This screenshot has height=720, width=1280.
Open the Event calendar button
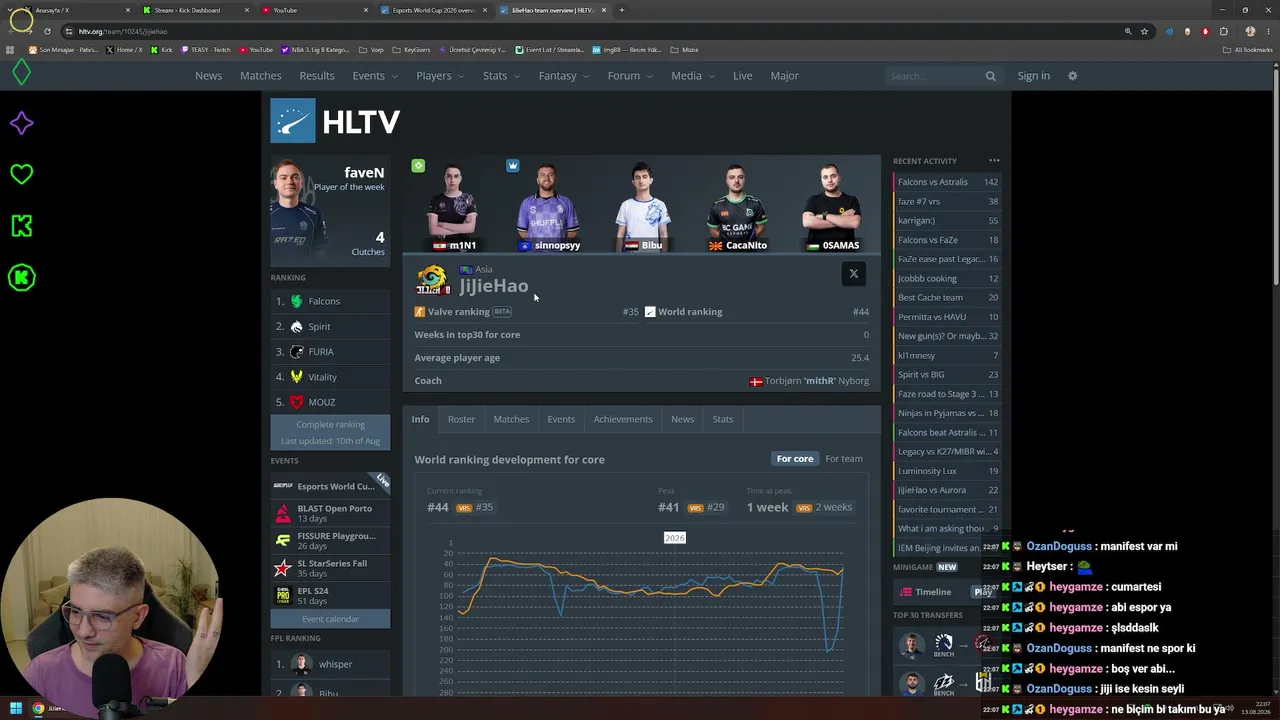point(330,619)
